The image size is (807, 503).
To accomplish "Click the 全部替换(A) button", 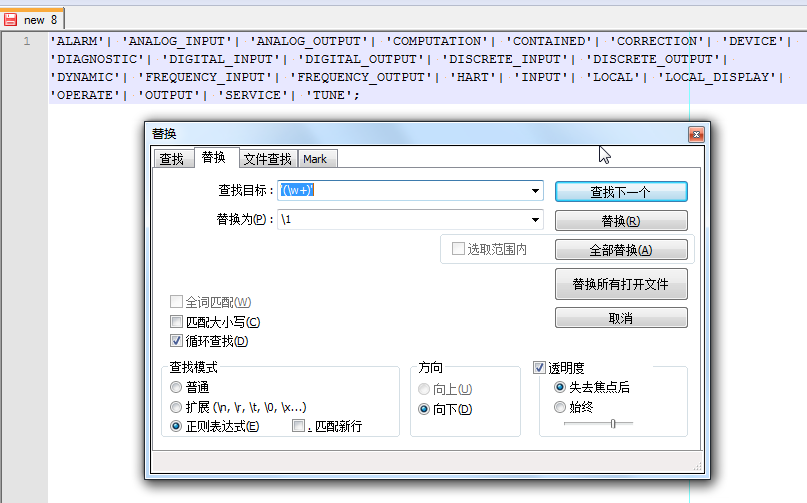I will (x=621, y=250).
